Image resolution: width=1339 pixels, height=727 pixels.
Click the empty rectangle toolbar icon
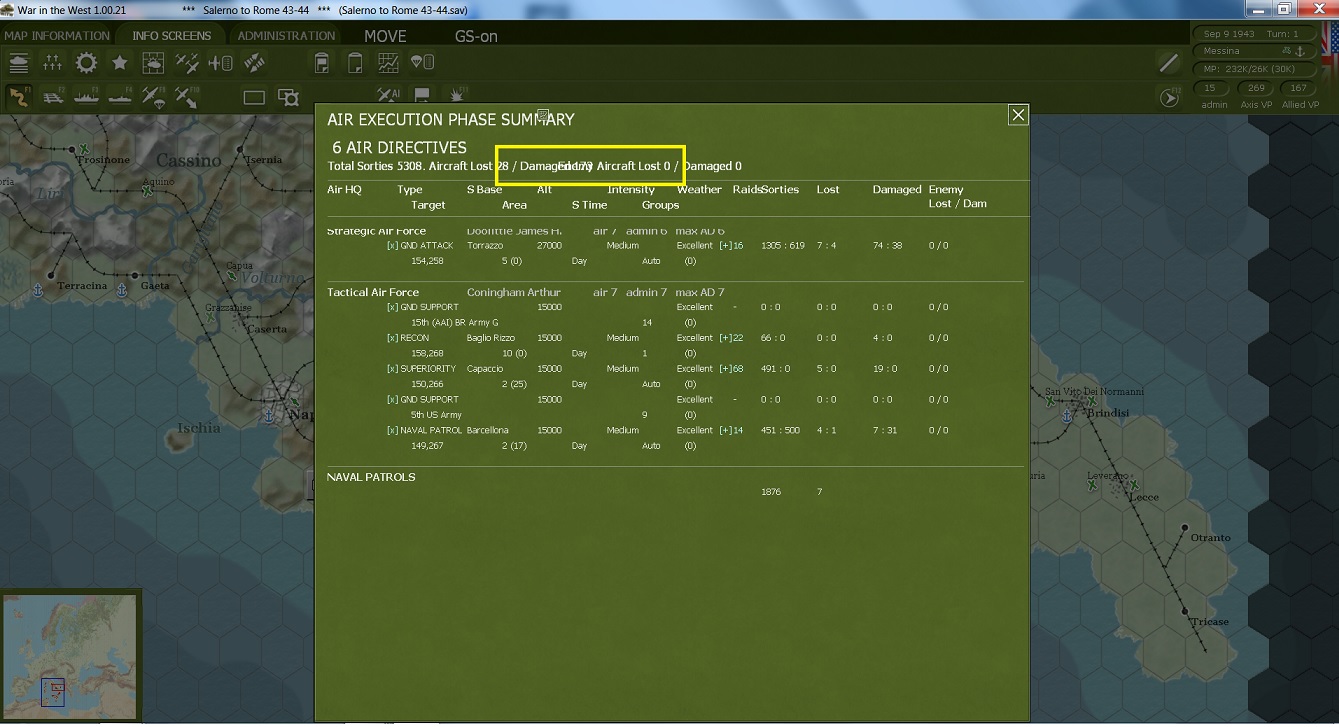point(254,97)
